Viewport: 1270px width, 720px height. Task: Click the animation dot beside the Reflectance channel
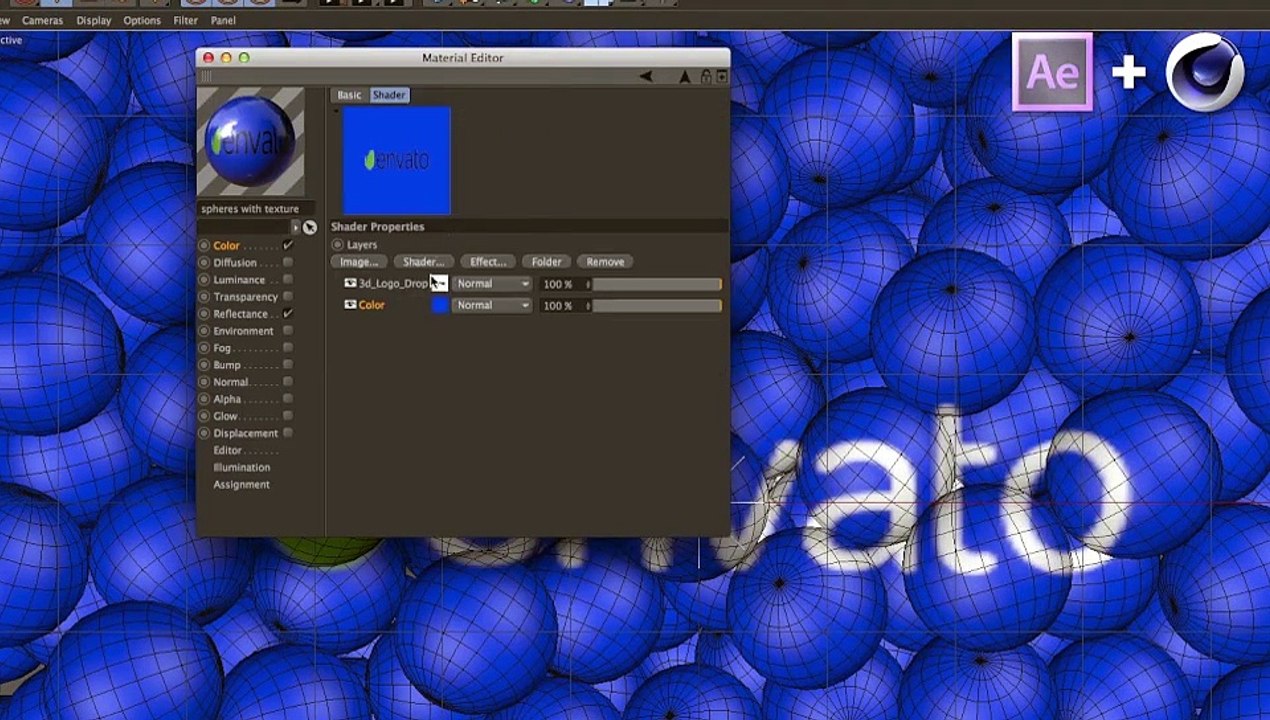(x=204, y=314)
